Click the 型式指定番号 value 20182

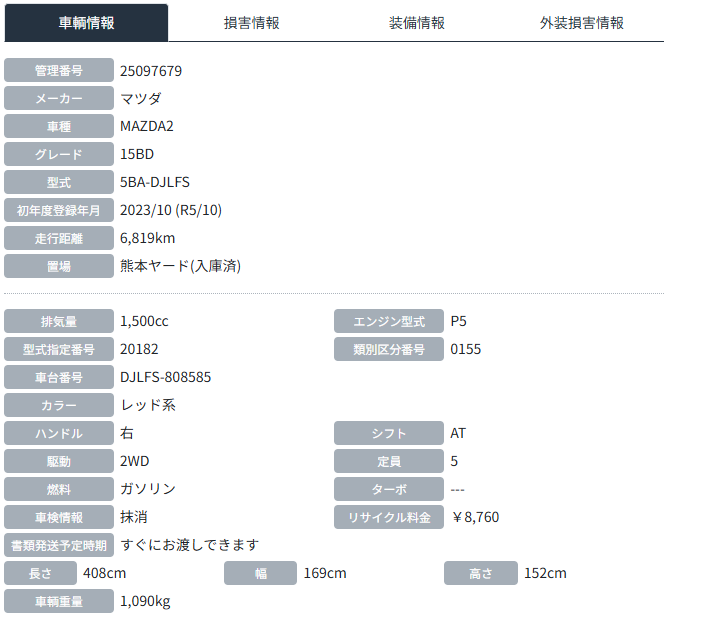point(139,349)
